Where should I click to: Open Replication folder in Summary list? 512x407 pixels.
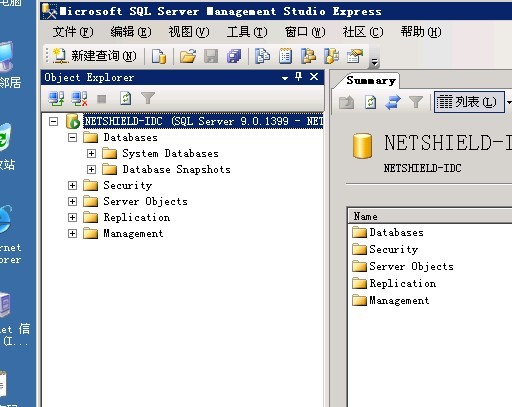tap(394, 283)
